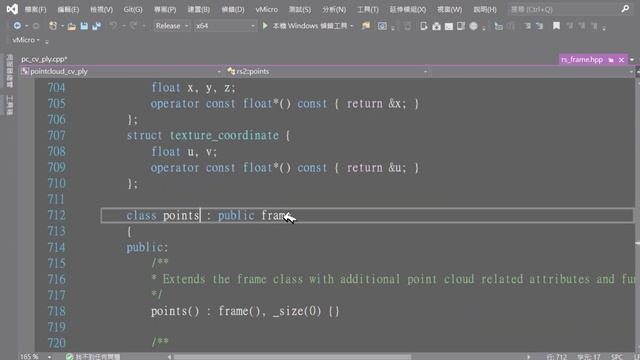Viewport: 640px width, 360px height.
Task: Open the Window (W) menu
Action: [x=449, y=9]
